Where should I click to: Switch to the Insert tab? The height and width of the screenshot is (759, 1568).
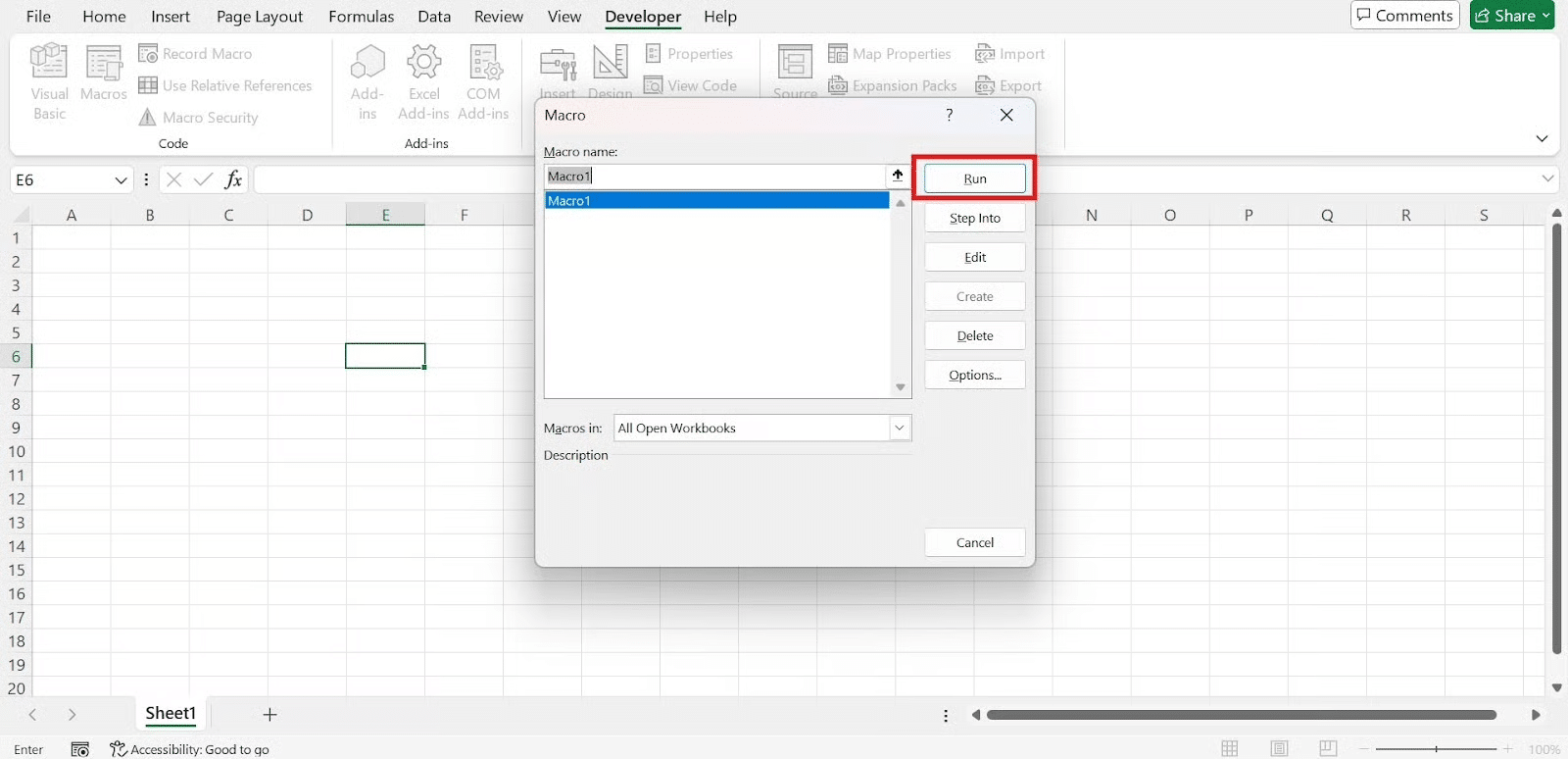pos(171,17)
